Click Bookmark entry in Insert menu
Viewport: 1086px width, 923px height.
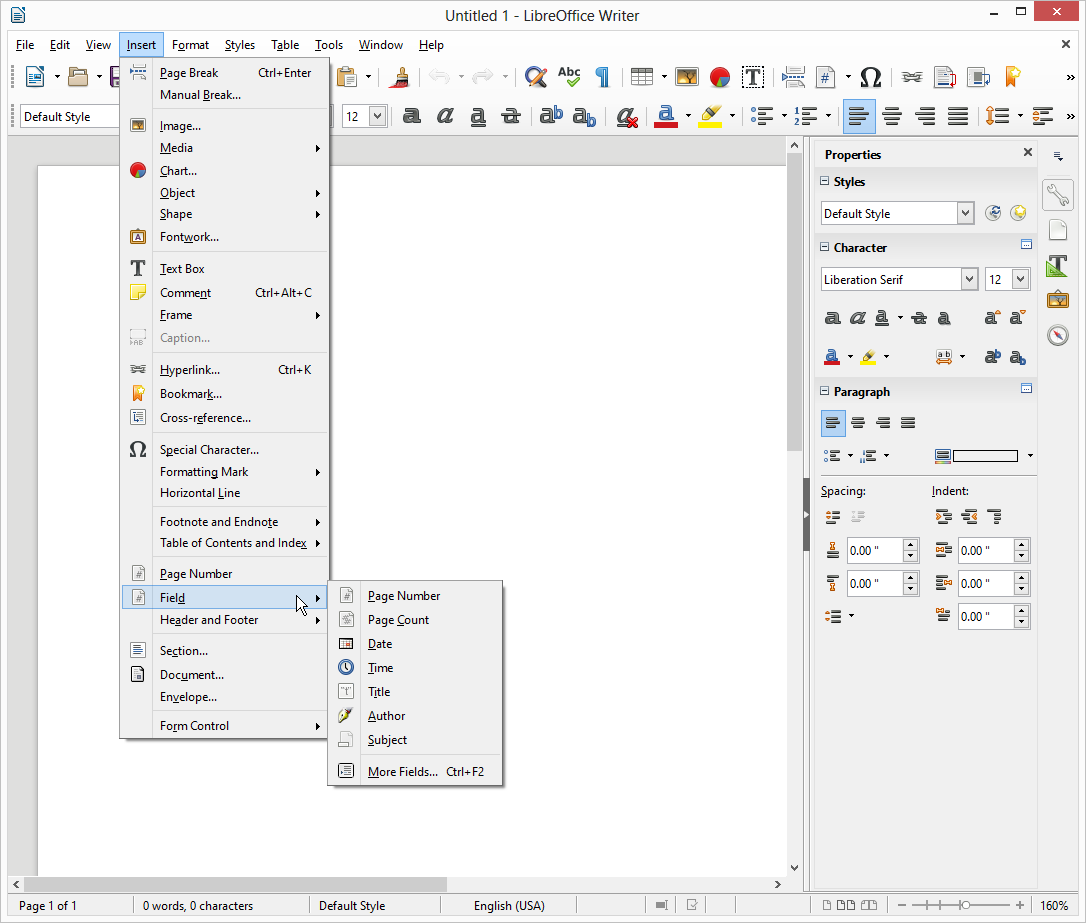pos(224,393)
